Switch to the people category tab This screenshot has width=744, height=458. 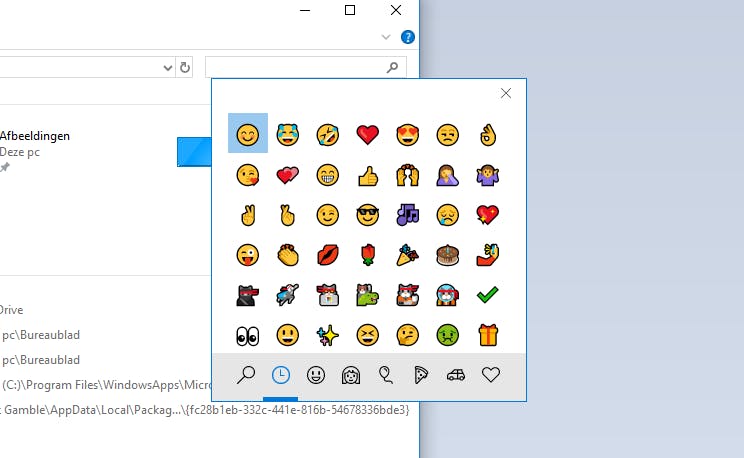pos(351,375)
